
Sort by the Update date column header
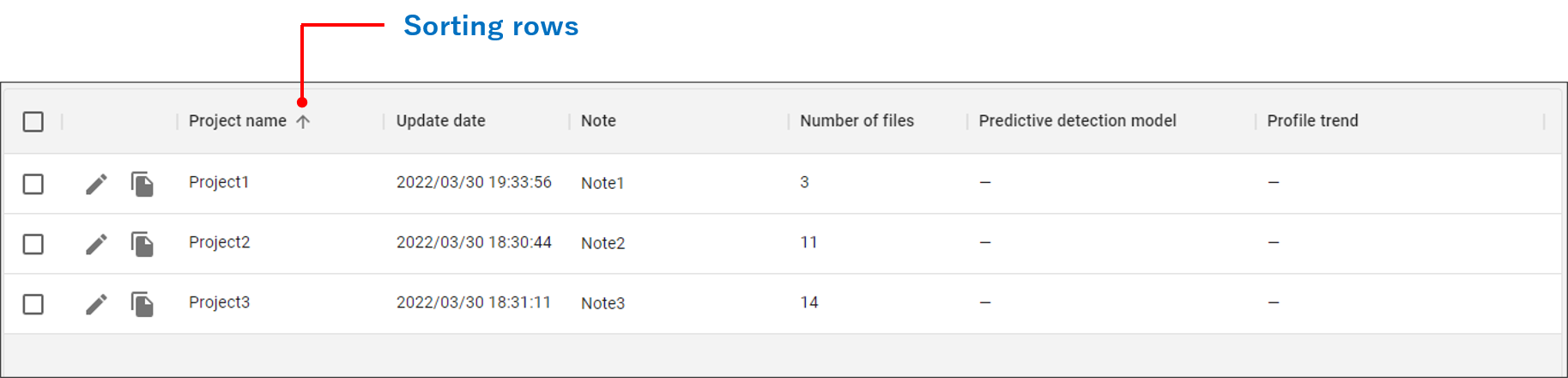pos(441,121)
